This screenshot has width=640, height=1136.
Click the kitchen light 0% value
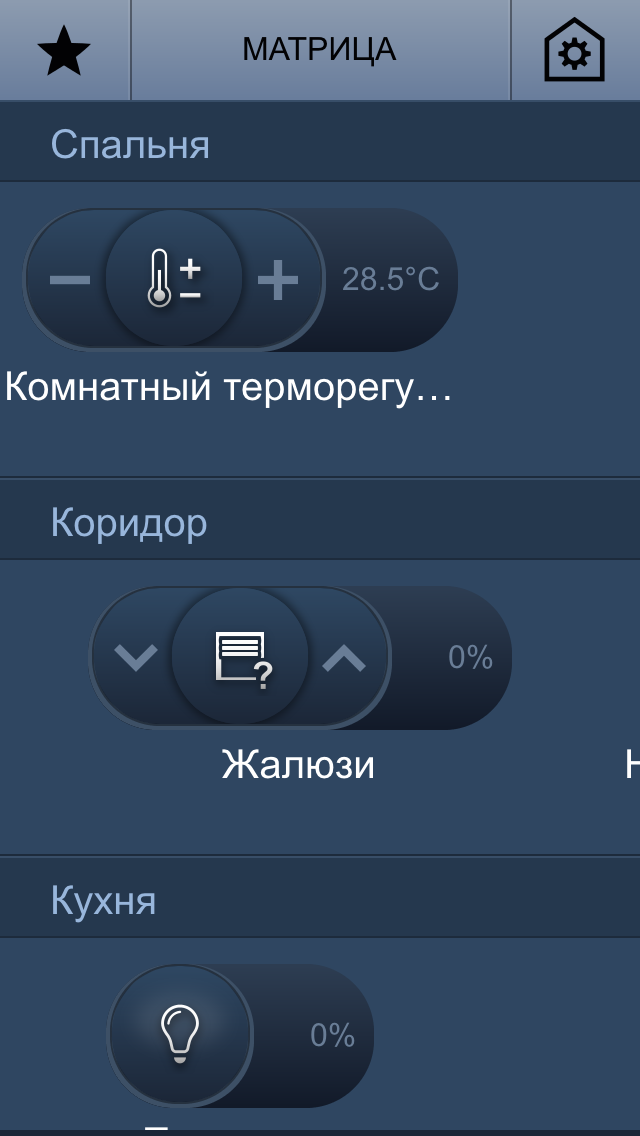click(x=333, y=1035)
